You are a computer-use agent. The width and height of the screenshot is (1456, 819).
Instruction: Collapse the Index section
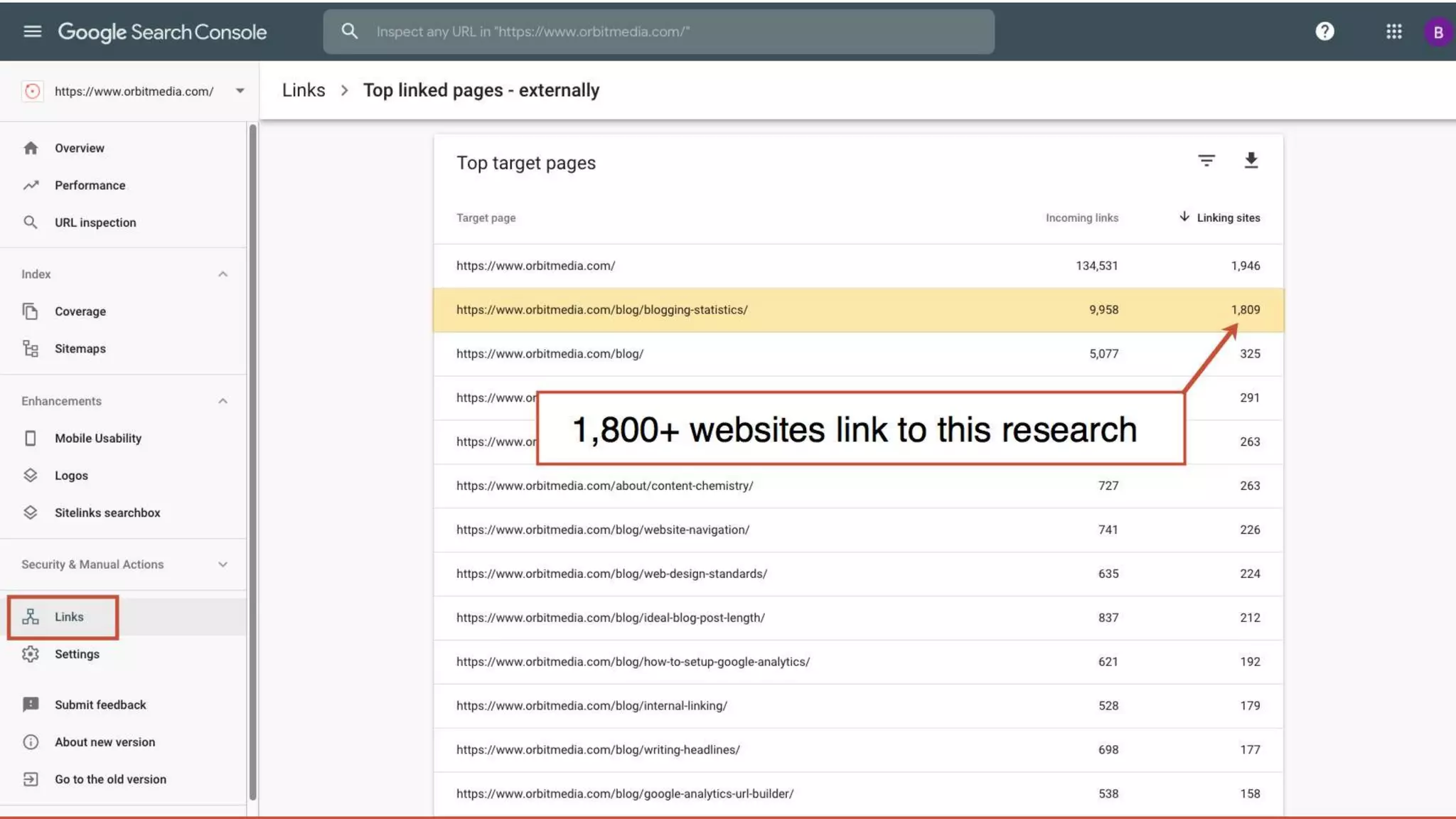[x=223, y=274]
